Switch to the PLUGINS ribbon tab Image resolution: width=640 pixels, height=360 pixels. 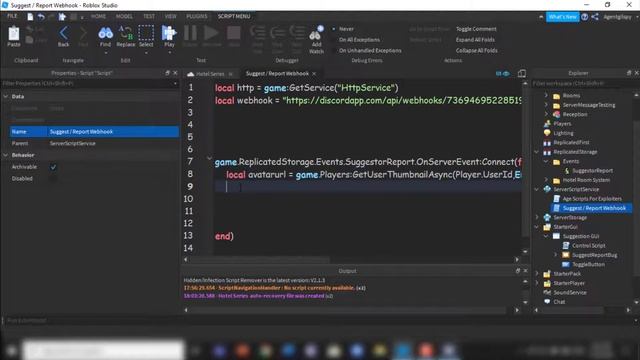pyautogui.click(x=197, y=16)
